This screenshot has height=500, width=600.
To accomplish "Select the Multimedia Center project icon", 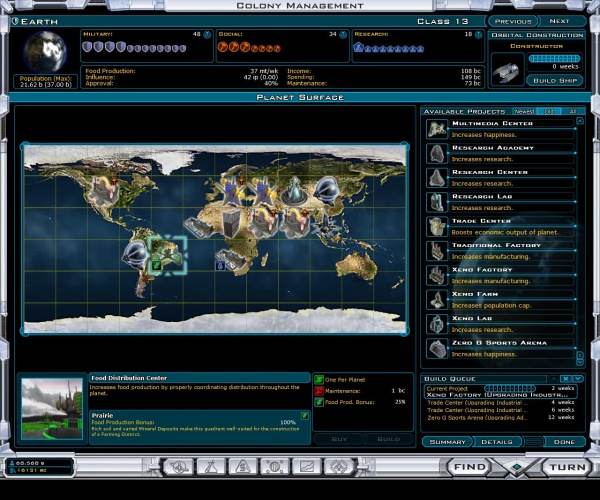I will [x=437, y=129].
